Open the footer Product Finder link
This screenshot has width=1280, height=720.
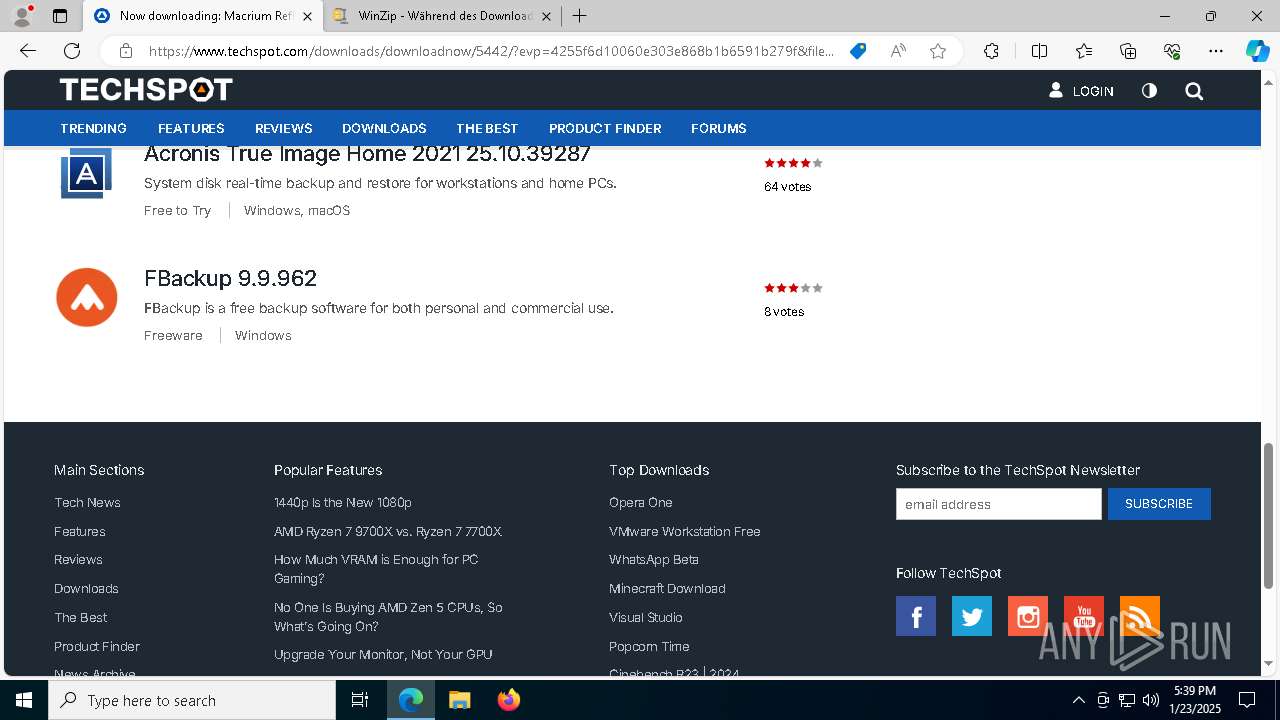tap(97, 646)
